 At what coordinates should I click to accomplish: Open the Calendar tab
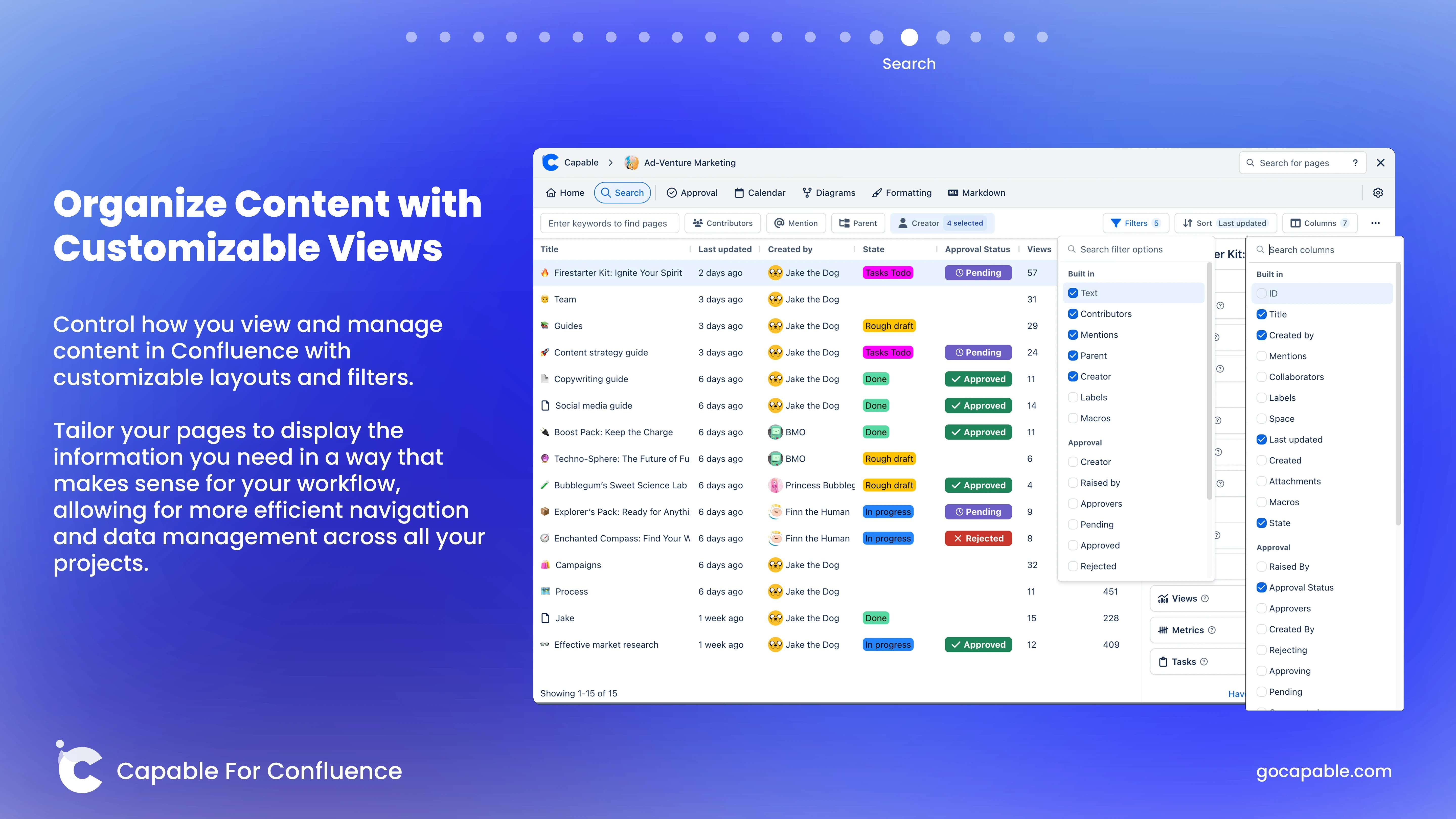[760, 193]
